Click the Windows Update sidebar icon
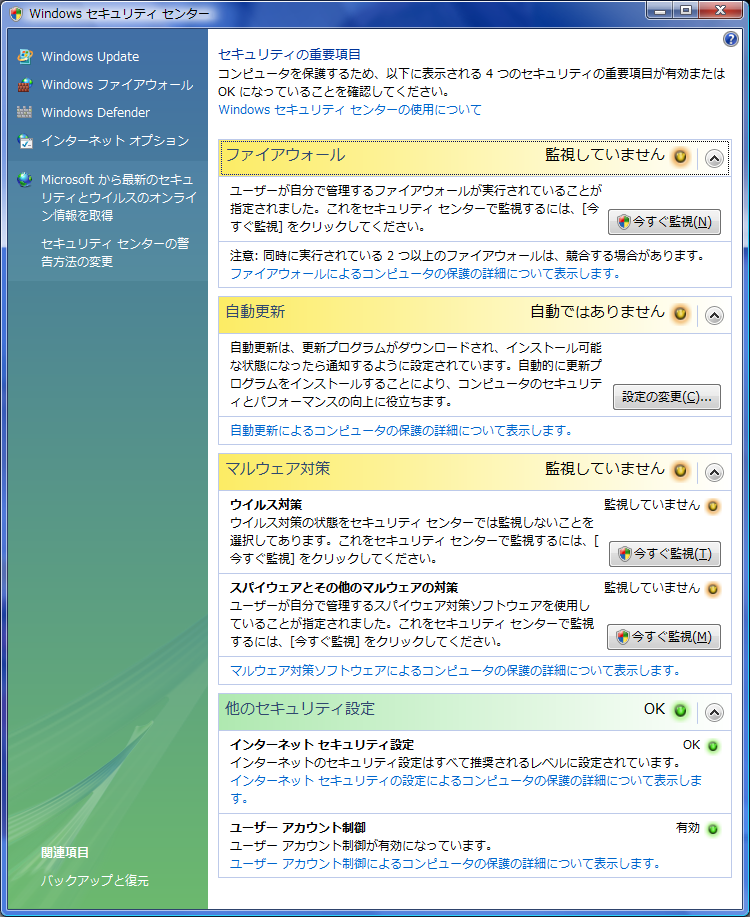The image size is (750, 917). click(x=25, y=56)
